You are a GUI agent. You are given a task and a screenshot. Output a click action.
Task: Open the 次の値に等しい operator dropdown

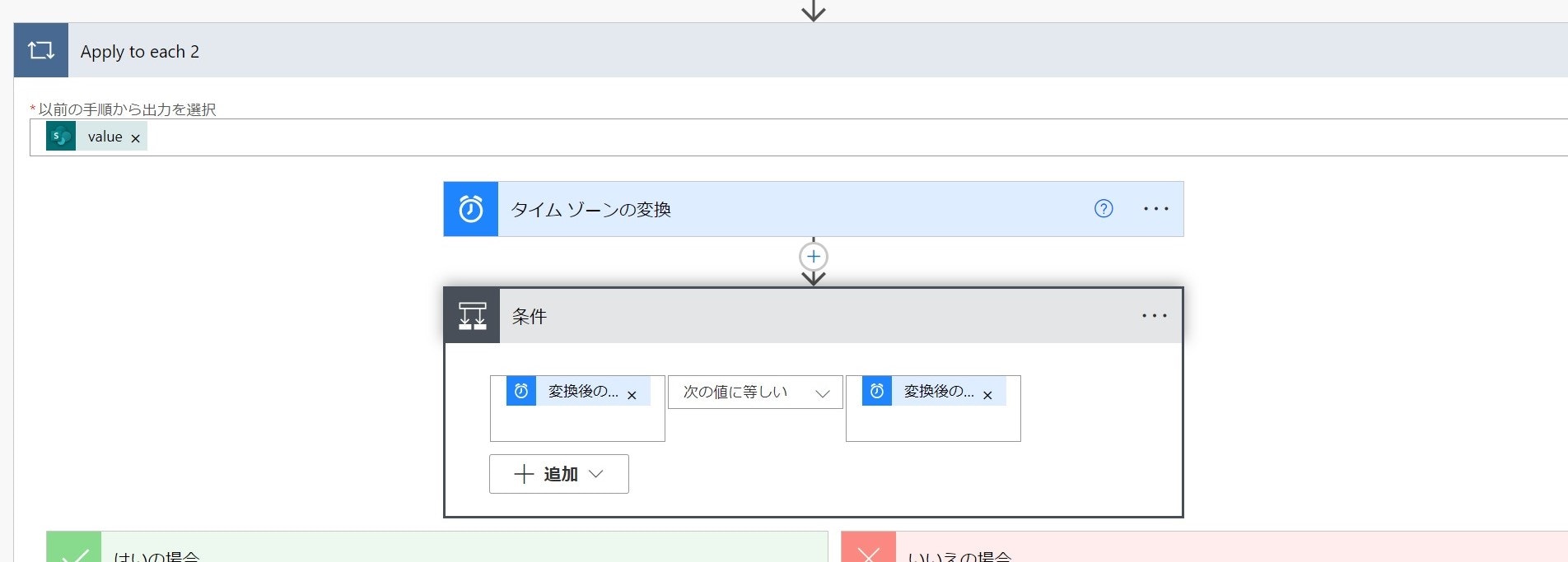(x=755, y=392)
